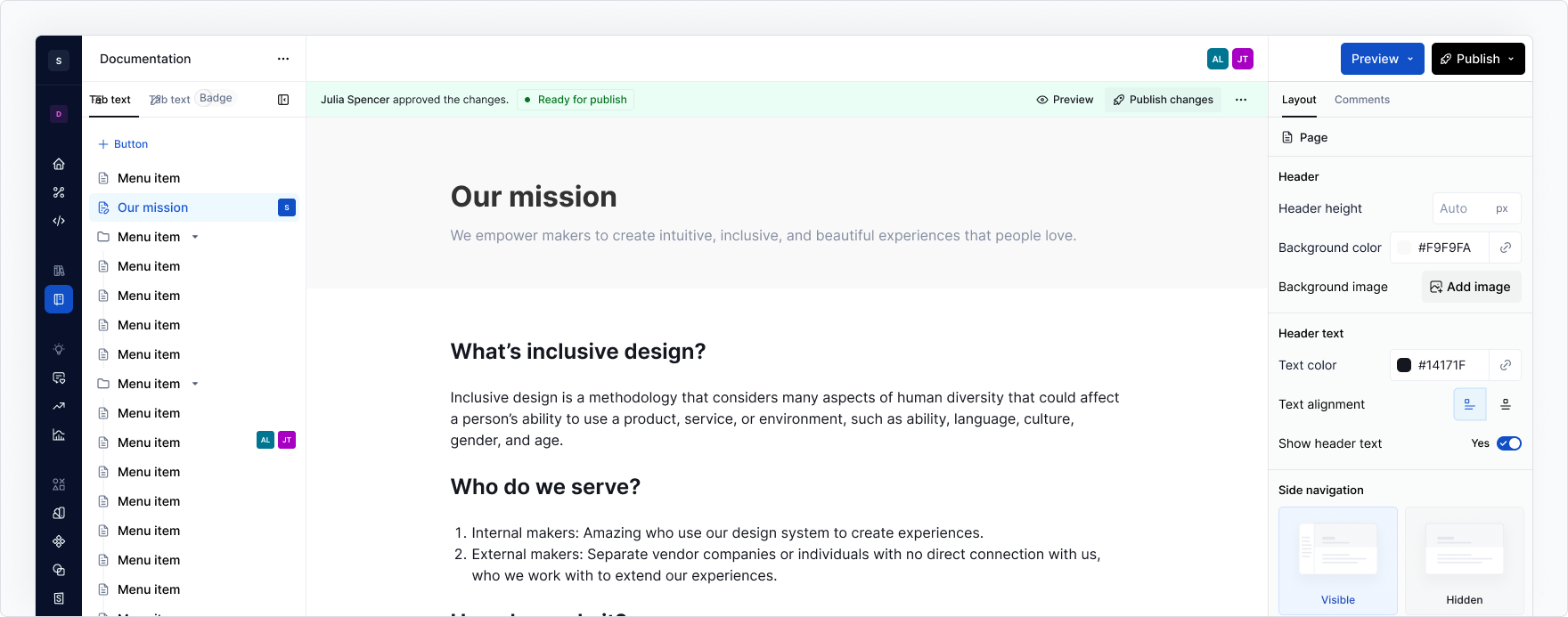
Task: Click the plus Button link above menu items
Action: click(x=123, y=144)
